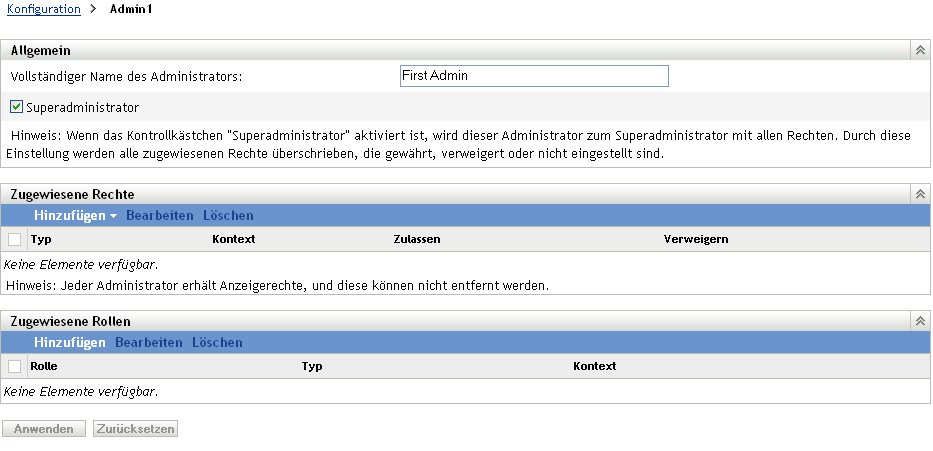Go back via the Konfiguration breadcrumb link
Screen dimensions: 933x451
[x=43, y=8]
